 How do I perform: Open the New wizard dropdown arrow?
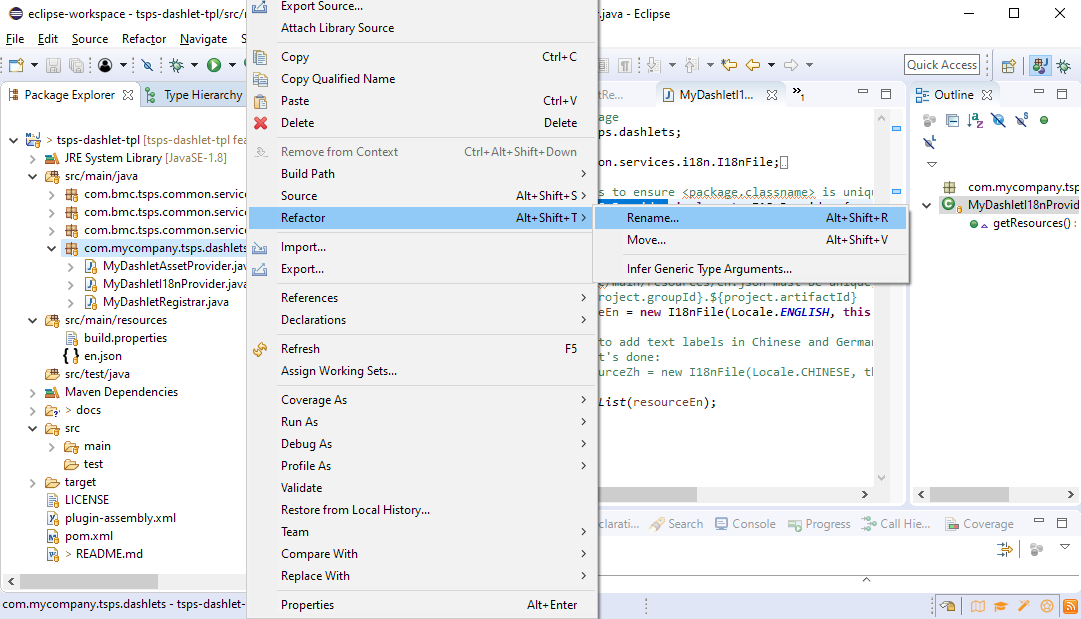click(x=34, y=65)
